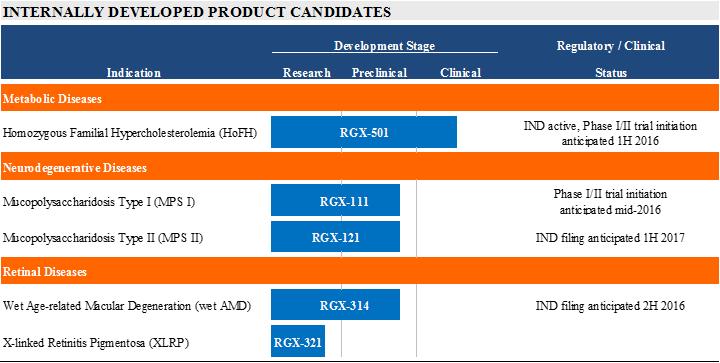720x363 pixels.
Task: Select the RGX-111 pipeline bar
Action: 335,200
